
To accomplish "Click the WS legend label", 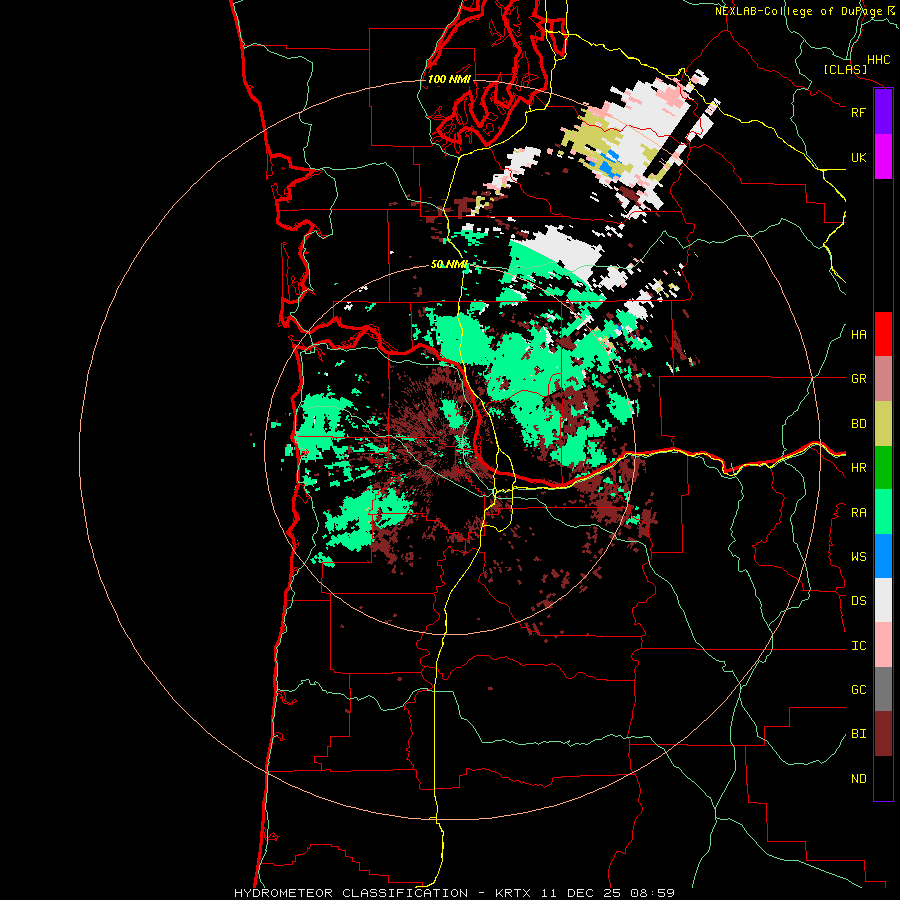I will (858, 557).
